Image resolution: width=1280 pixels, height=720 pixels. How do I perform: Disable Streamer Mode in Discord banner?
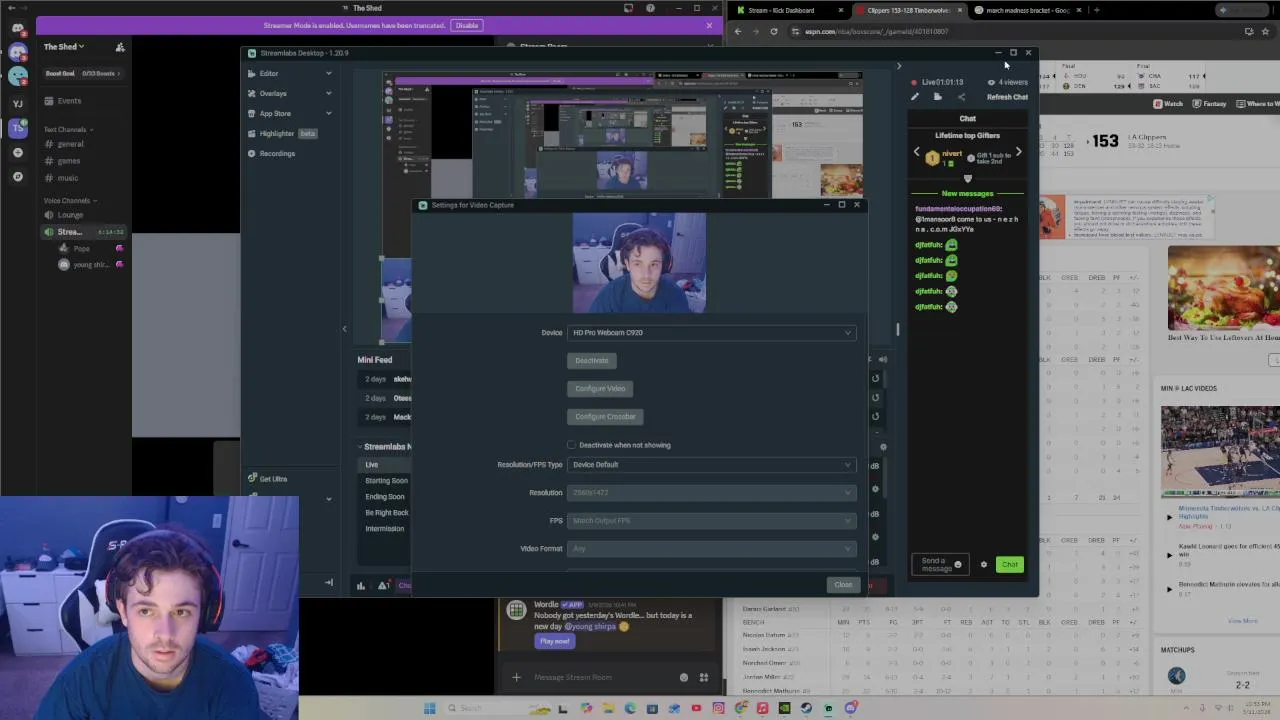pos(466,25)
